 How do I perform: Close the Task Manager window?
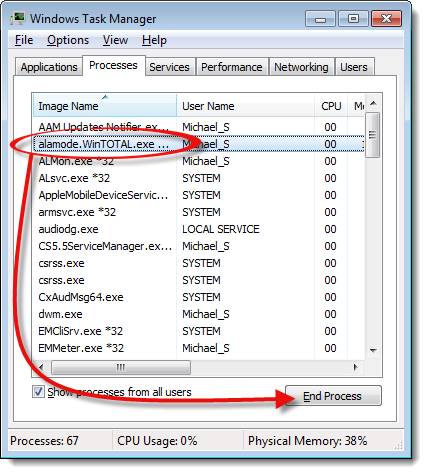(386, 19)
